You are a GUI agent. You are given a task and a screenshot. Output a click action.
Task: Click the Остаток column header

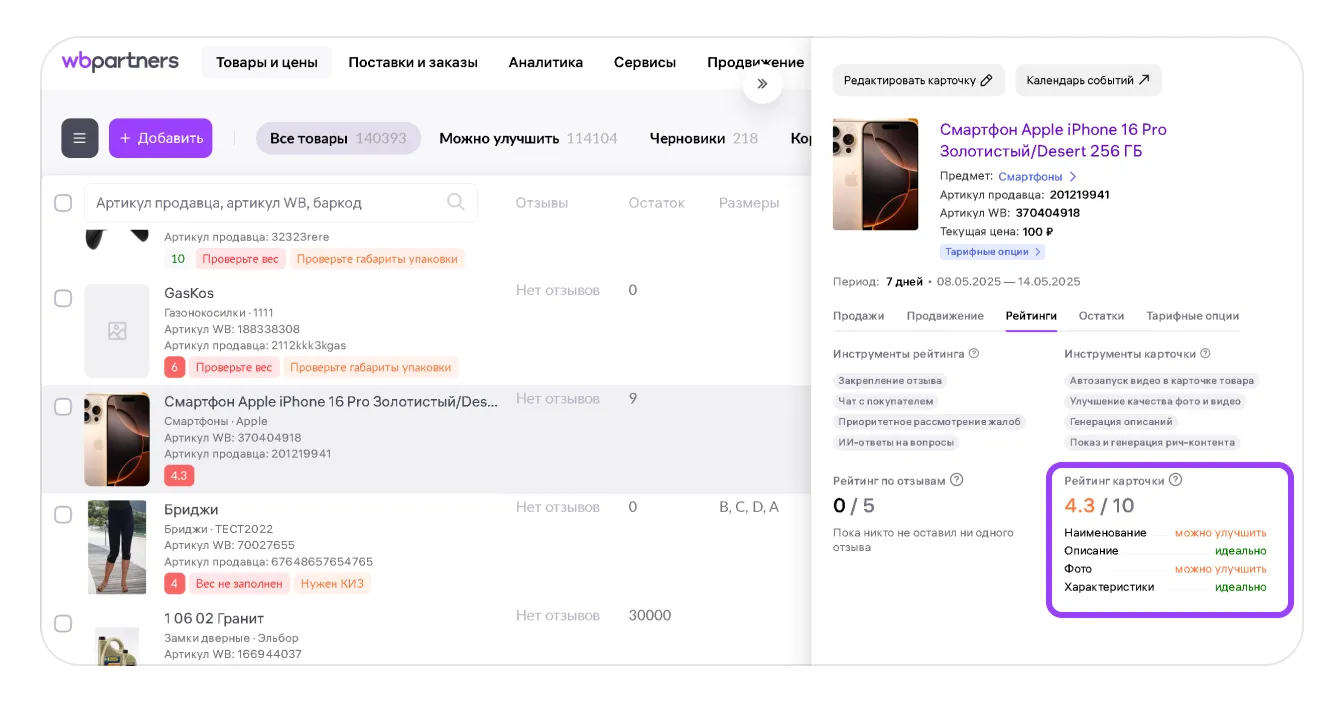pos(657,203)
